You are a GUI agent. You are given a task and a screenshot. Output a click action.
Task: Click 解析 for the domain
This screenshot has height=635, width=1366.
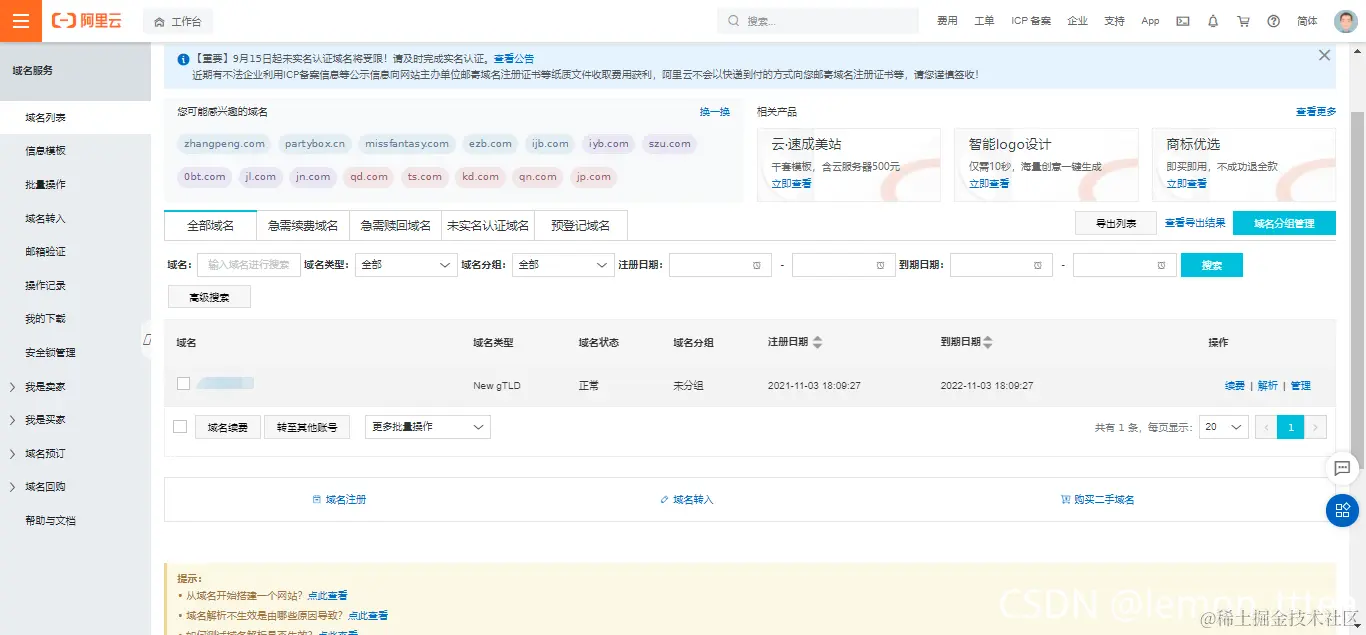[x=1268, y=386]
